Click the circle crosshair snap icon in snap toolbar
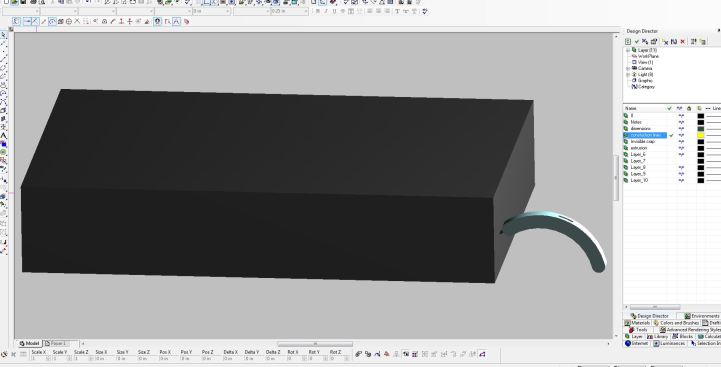The height and width of the screenshot is (367, 721). click(x=69, y=21)
